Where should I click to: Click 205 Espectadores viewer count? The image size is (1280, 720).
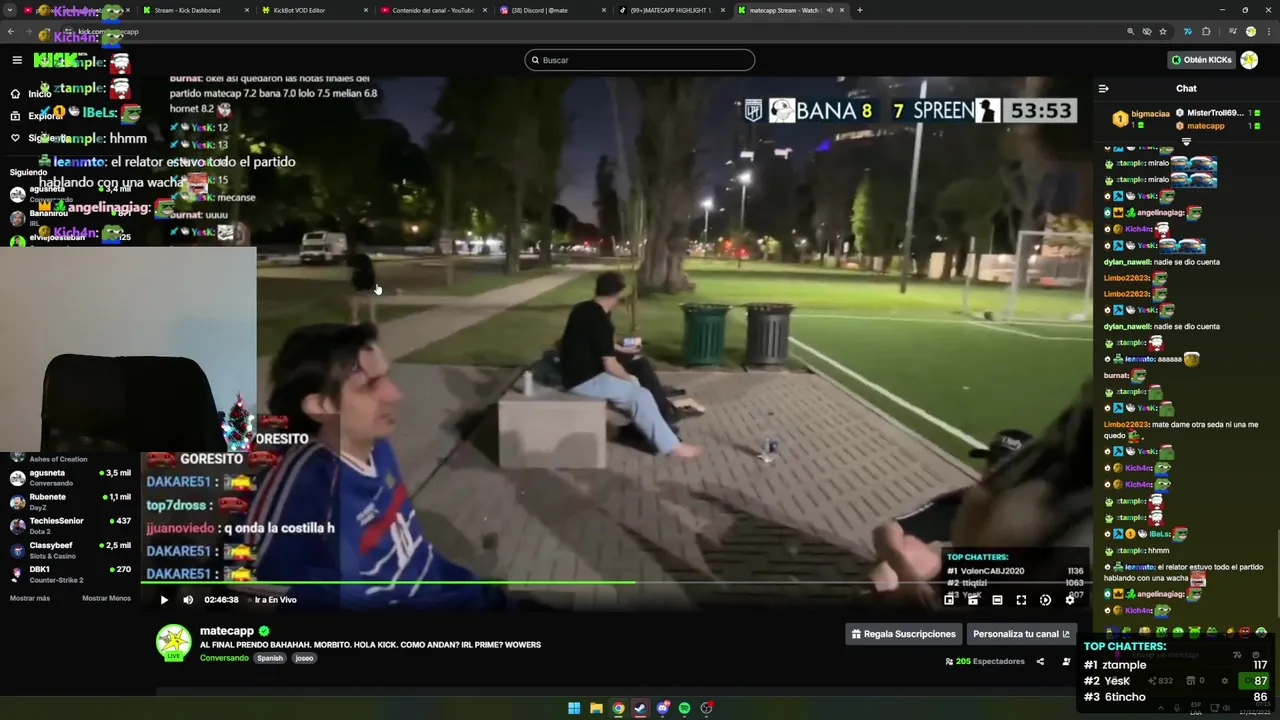[x=985, y=661]
